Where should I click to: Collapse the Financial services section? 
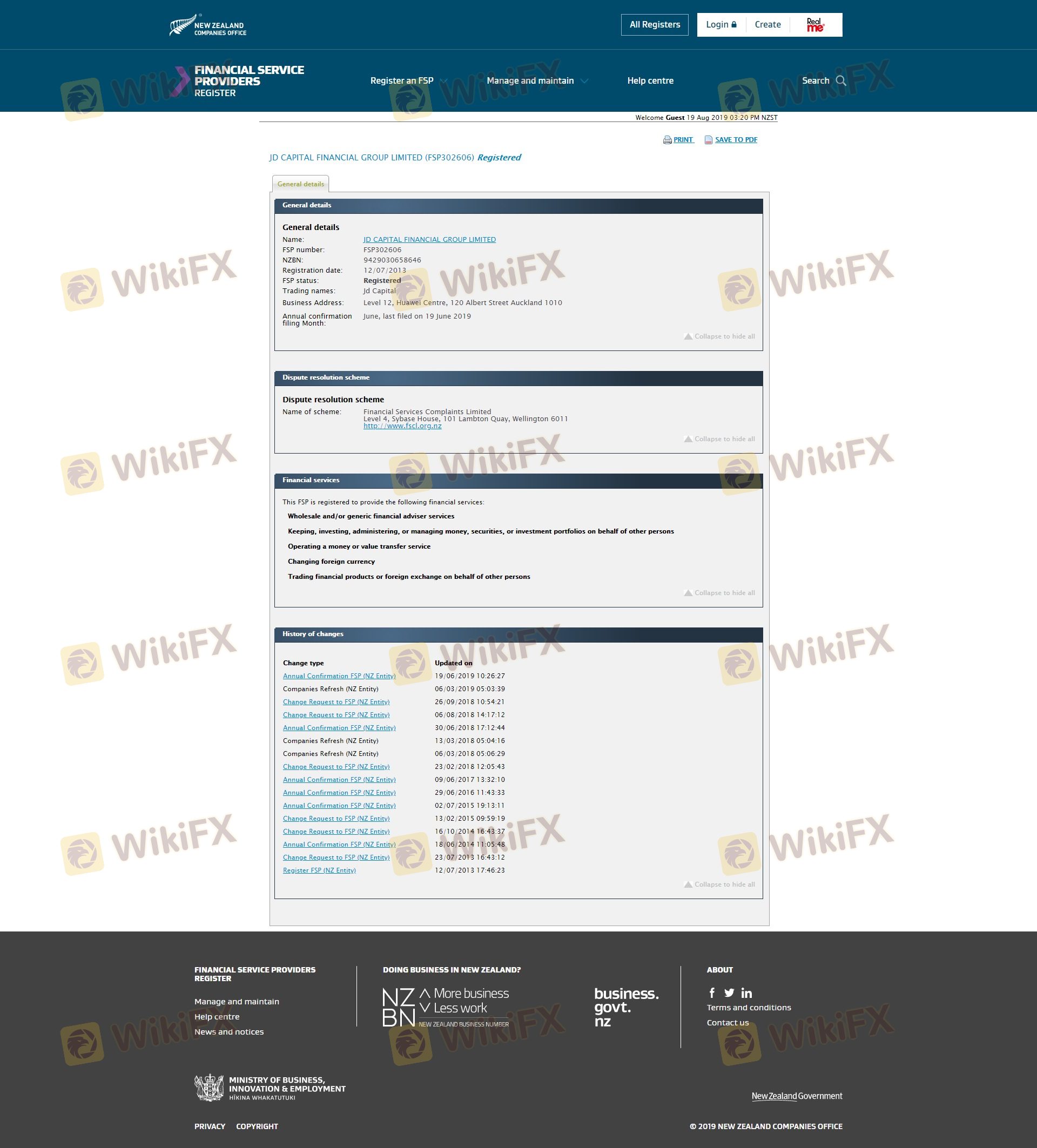click(719, 593)
